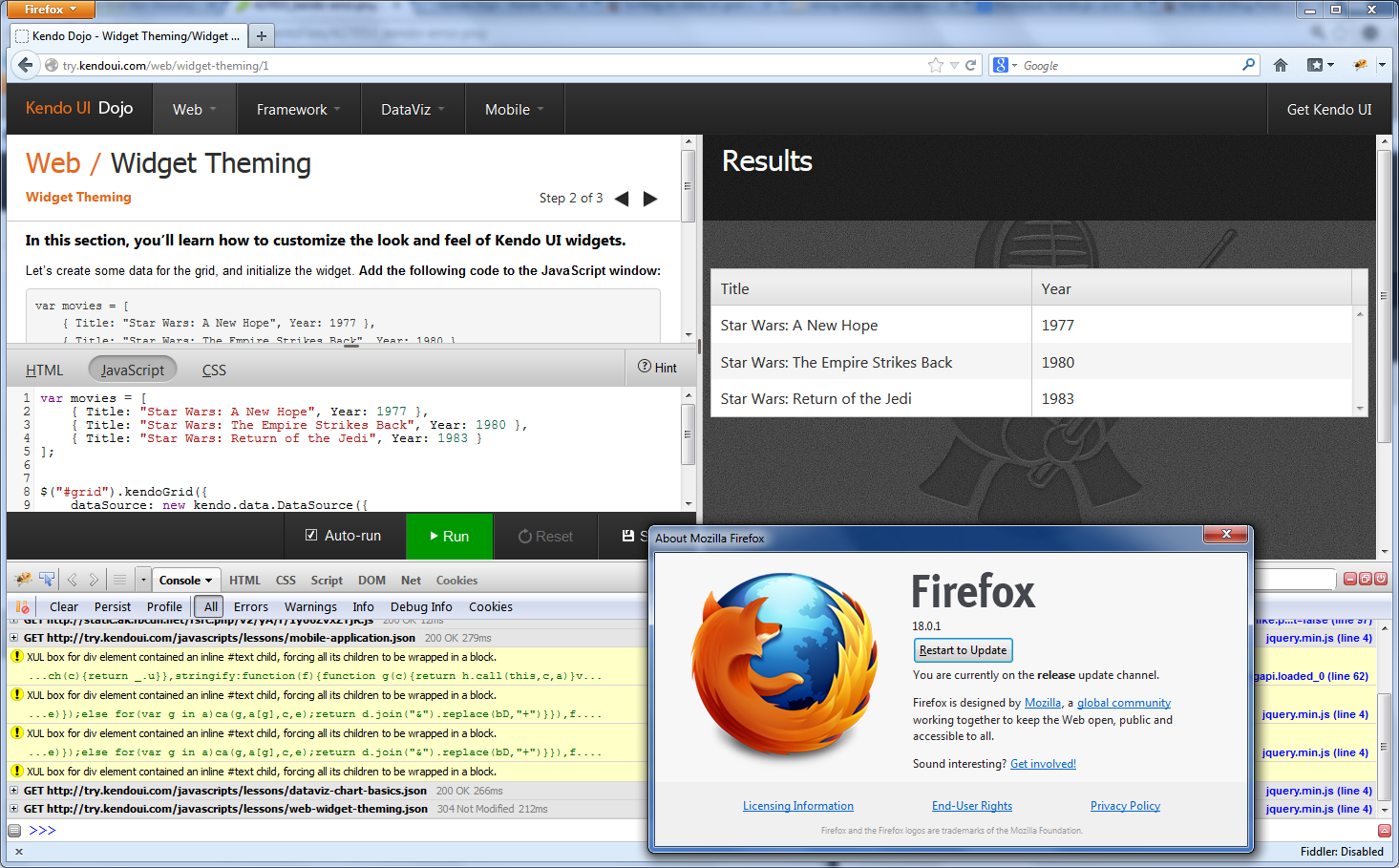Expand the dataviz-chart-basics.json GET request
This screenshot has width=1399, height=868.
[14, 791]
